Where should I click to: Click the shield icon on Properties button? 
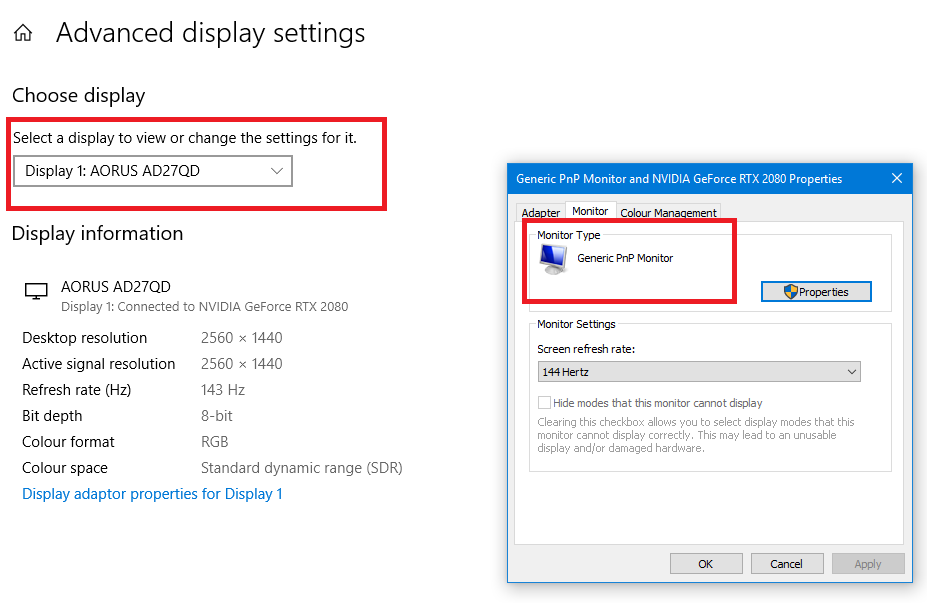pos(790,291)
